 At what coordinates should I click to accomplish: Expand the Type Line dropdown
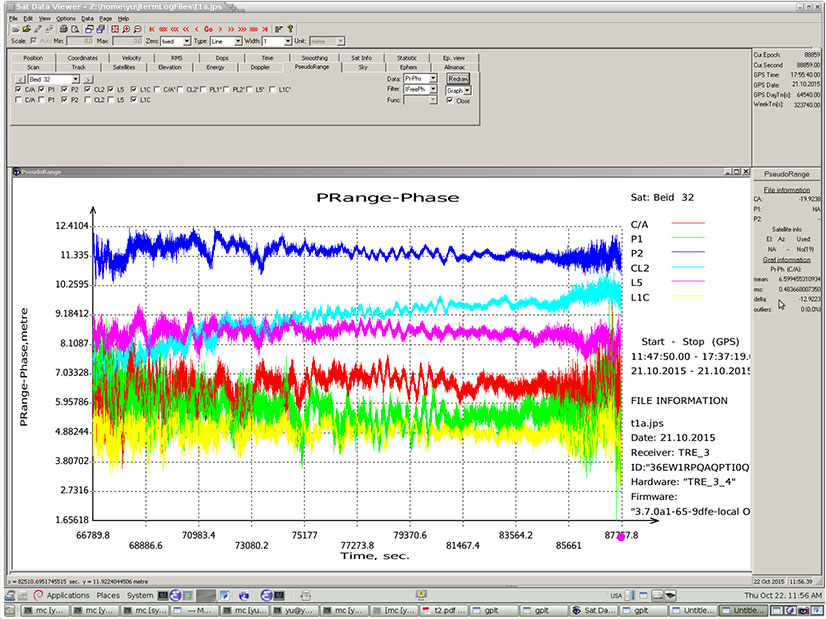237,41
